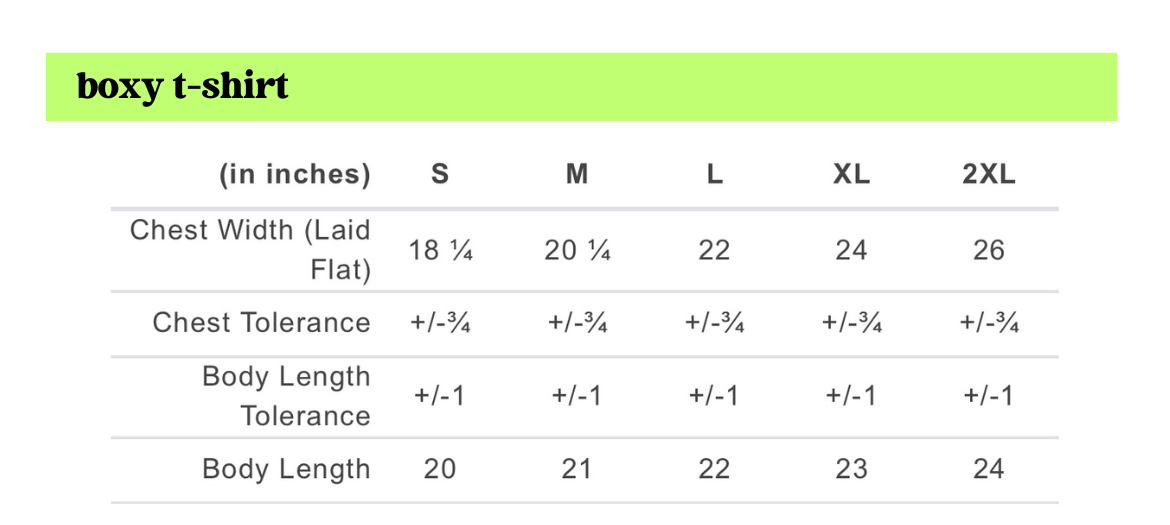The width and height of the screenshot is (1170, 525).
Task: Click the chest width value 24 for XL
Action: point(851,250)
